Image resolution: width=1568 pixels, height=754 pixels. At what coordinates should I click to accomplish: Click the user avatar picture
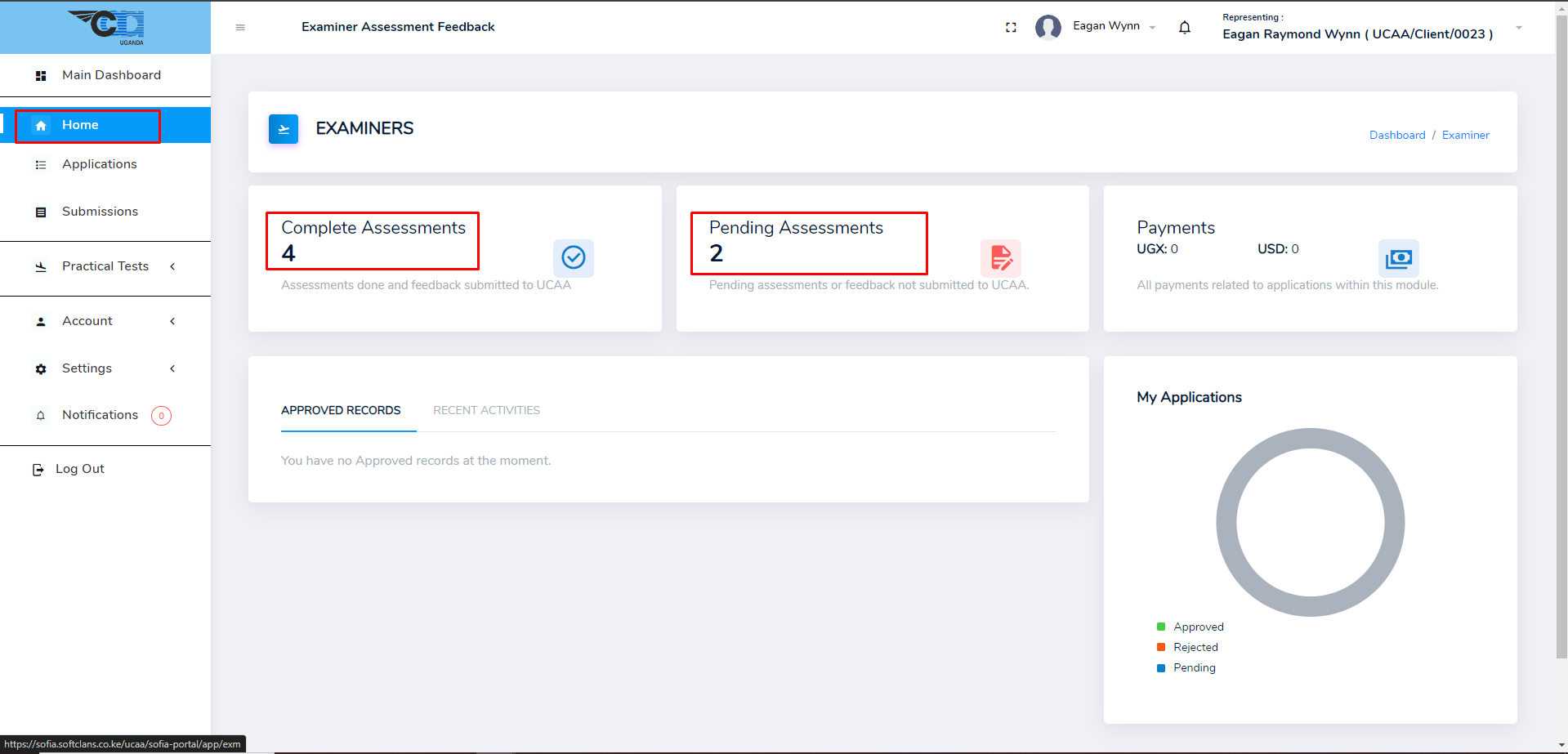(1048, 28)
